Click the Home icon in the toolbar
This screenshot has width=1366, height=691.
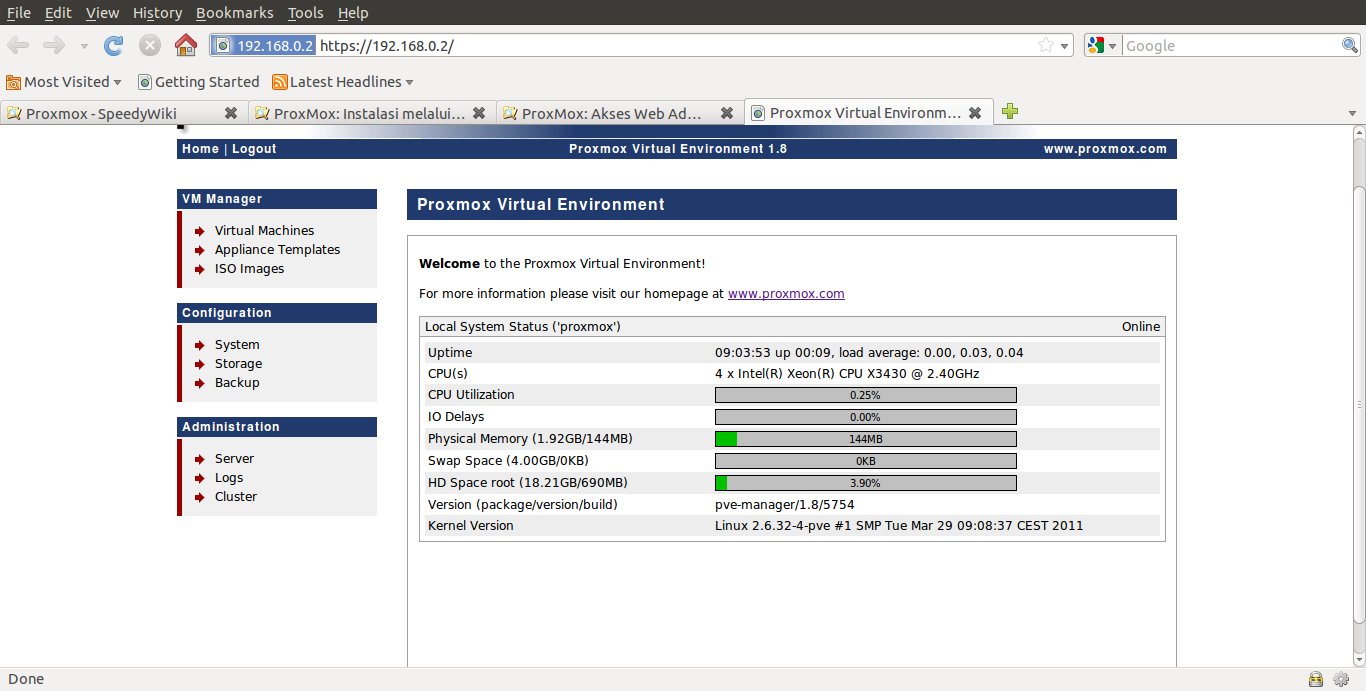pyautogui.click(x=185, y=45)
